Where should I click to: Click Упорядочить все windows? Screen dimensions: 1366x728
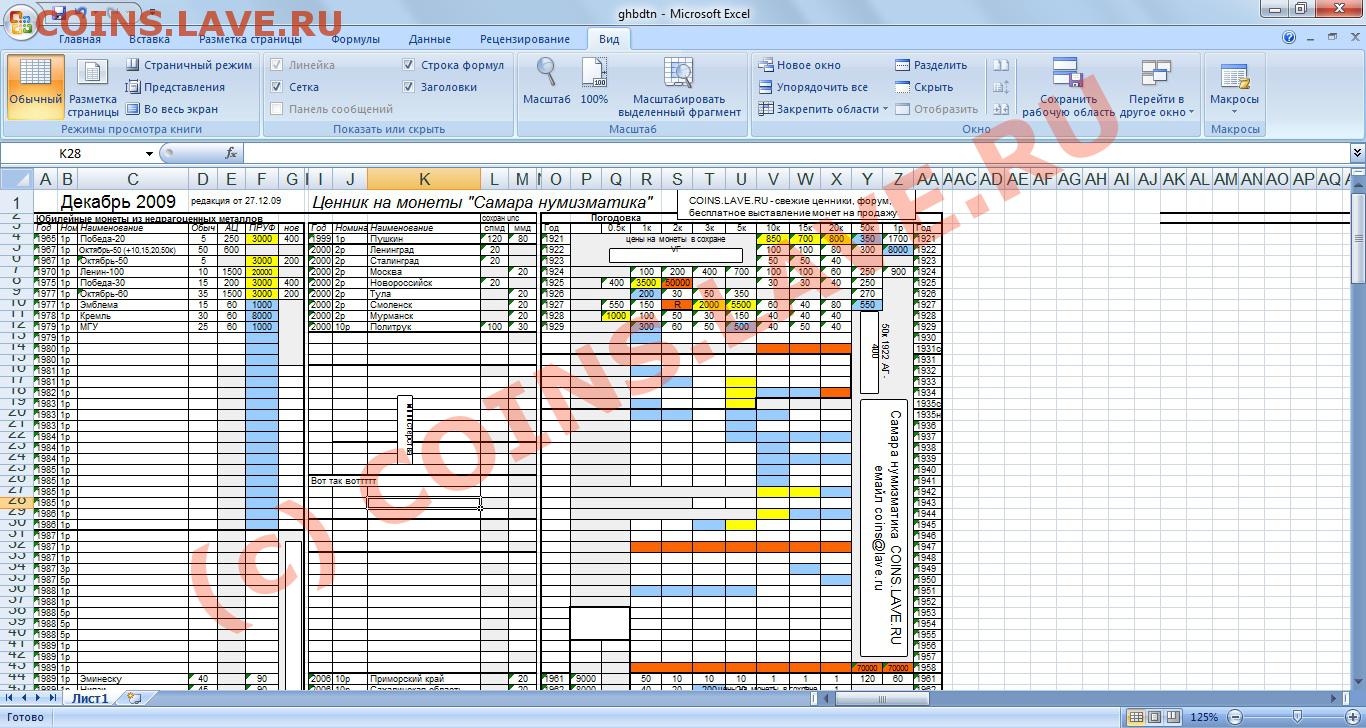pos(812,87)
